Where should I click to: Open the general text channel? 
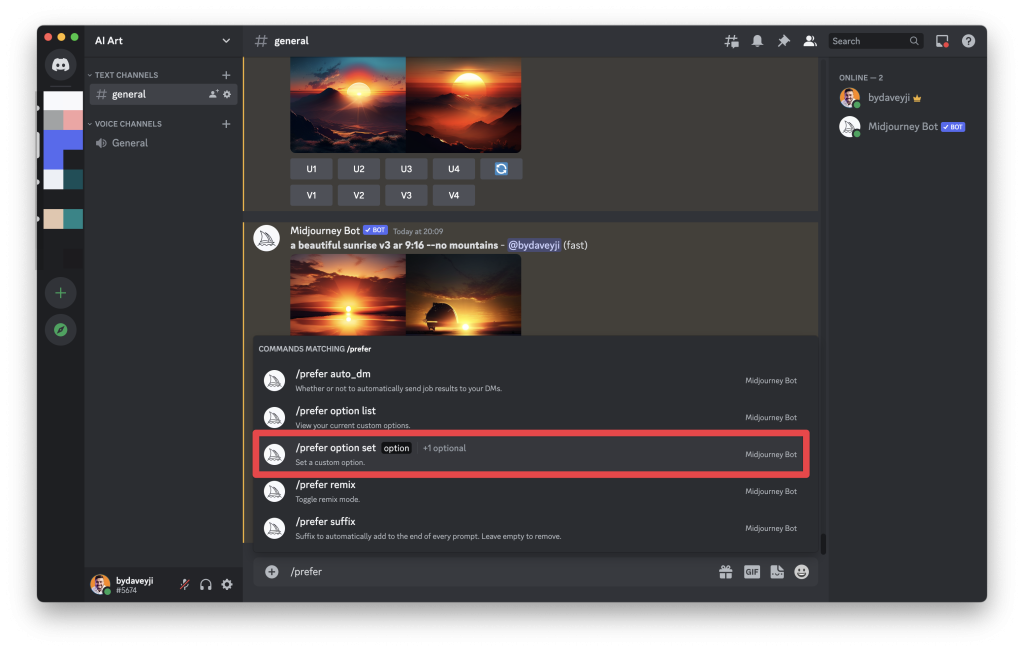tap(163, 94)
